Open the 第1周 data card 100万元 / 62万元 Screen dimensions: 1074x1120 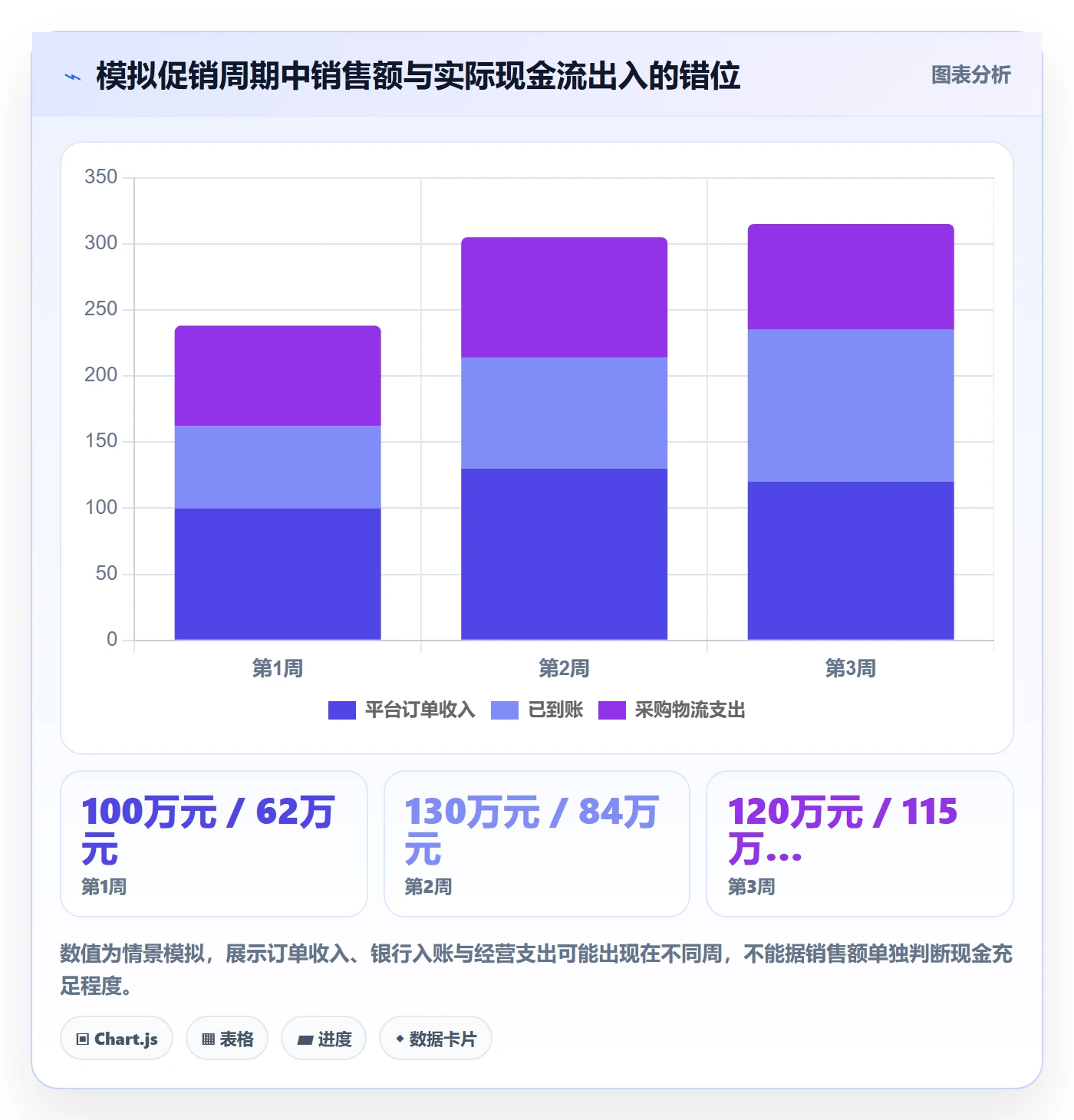tap(214, 844)
